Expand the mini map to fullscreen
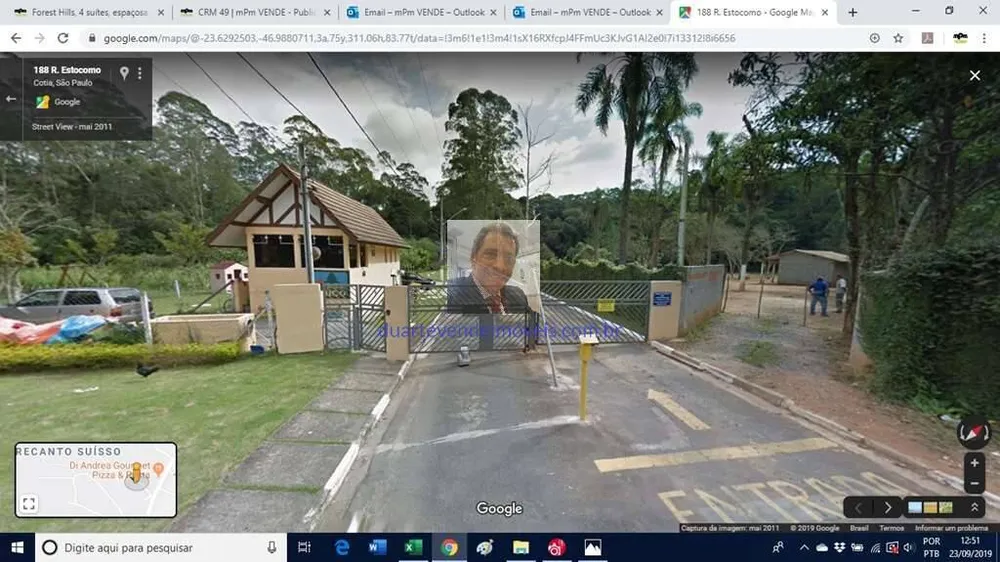The image size is (1000, 562). [x=29, y=504]
